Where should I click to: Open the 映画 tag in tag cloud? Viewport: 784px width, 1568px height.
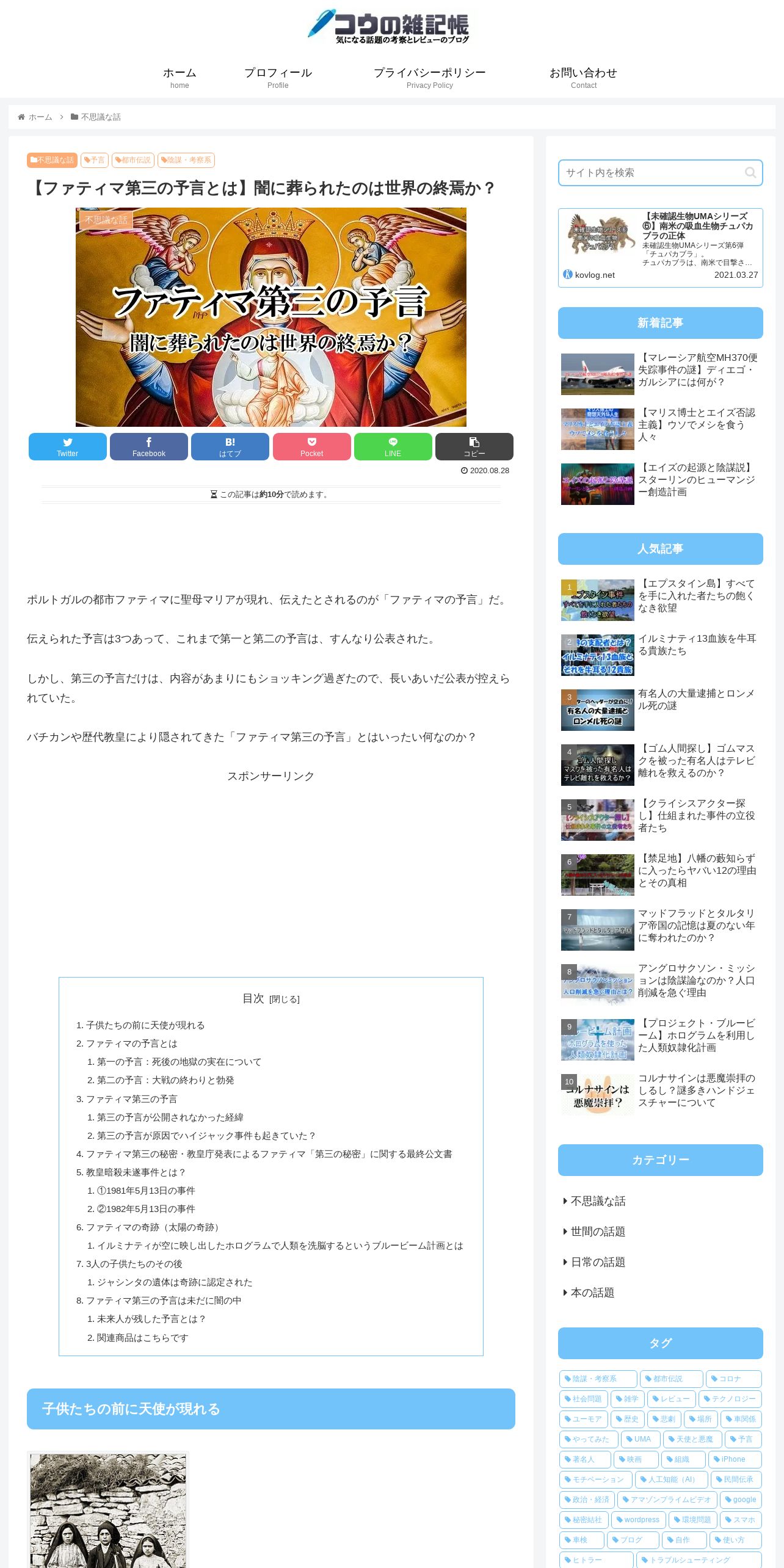pos(636,1459)
